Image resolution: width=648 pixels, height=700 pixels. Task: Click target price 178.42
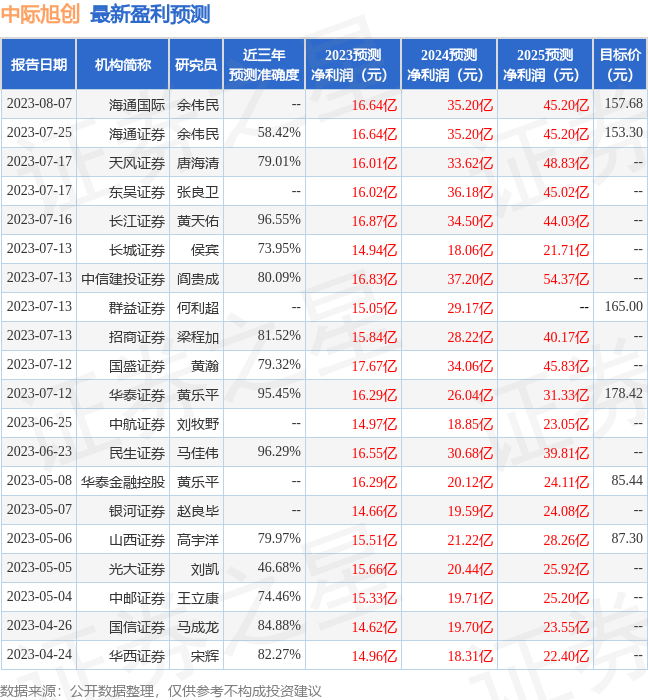click(x=623, y=394)
